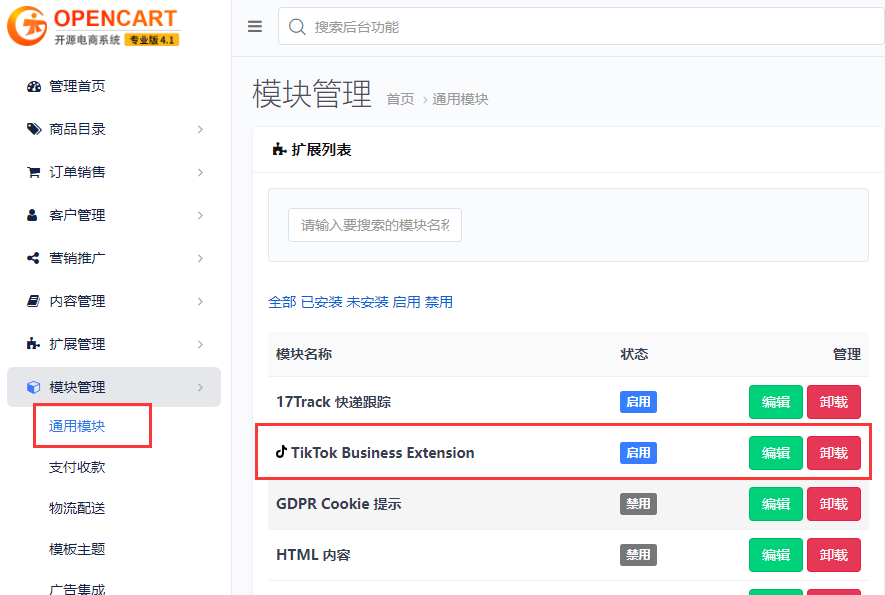Click the dashboard gauge icon beside 管理首页

[34, 86]
